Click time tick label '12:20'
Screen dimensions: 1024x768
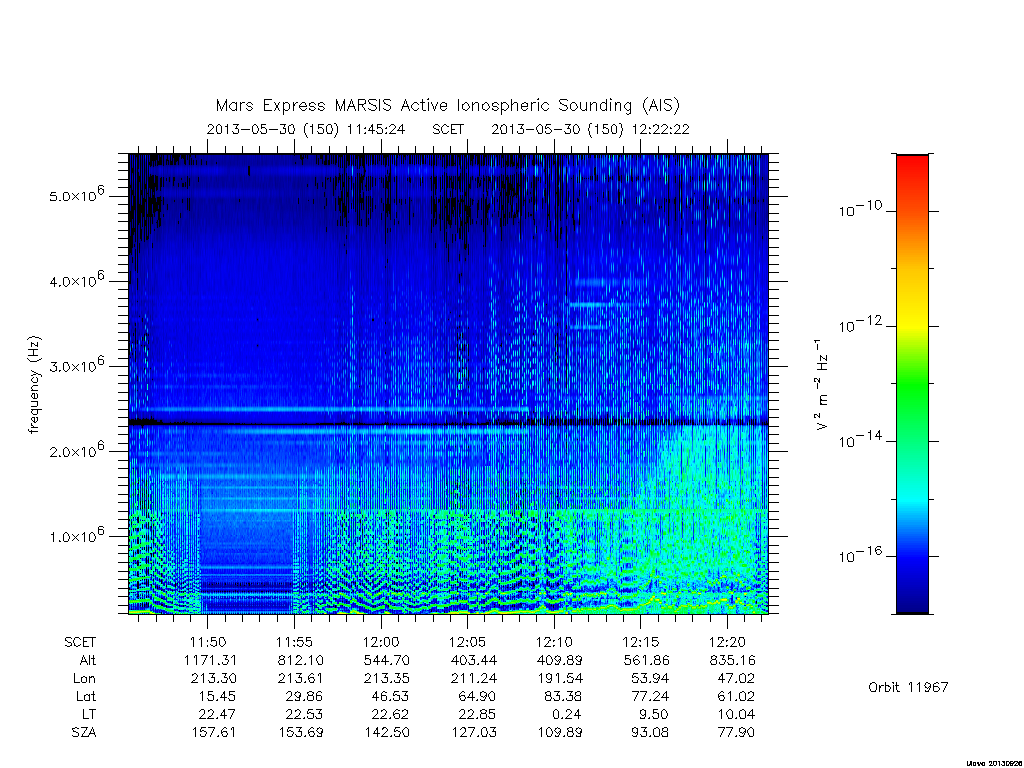pyautogui.click(x=727, y=642)
